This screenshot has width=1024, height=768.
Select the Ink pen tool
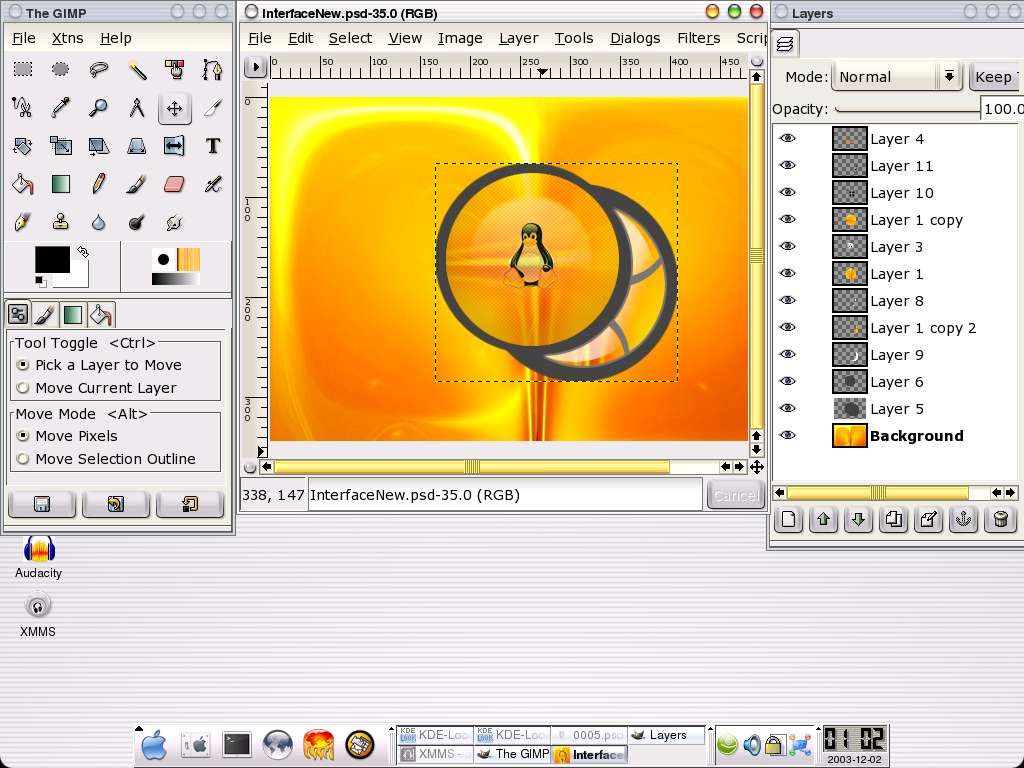point(23,222)
